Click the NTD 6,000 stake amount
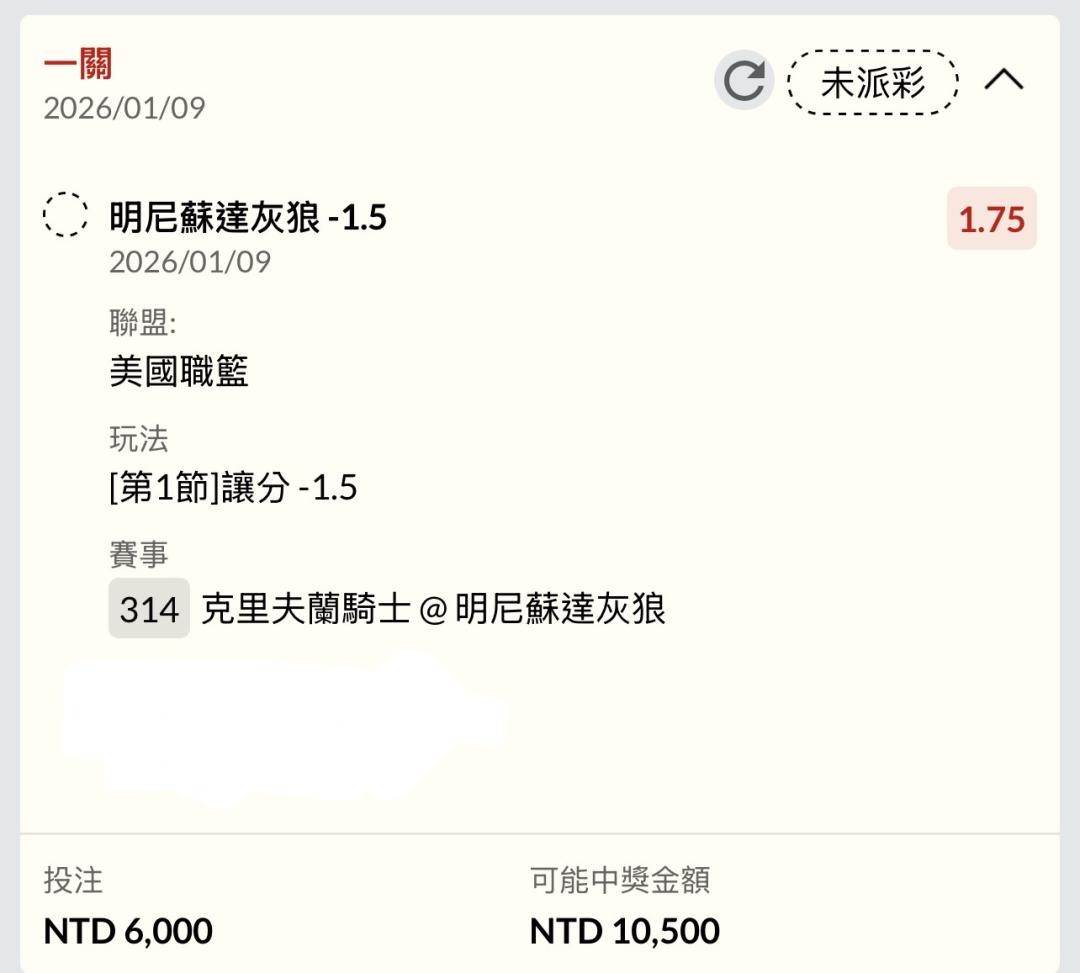This screenshot has height=973, width=1080. click(x=128, y=931)
